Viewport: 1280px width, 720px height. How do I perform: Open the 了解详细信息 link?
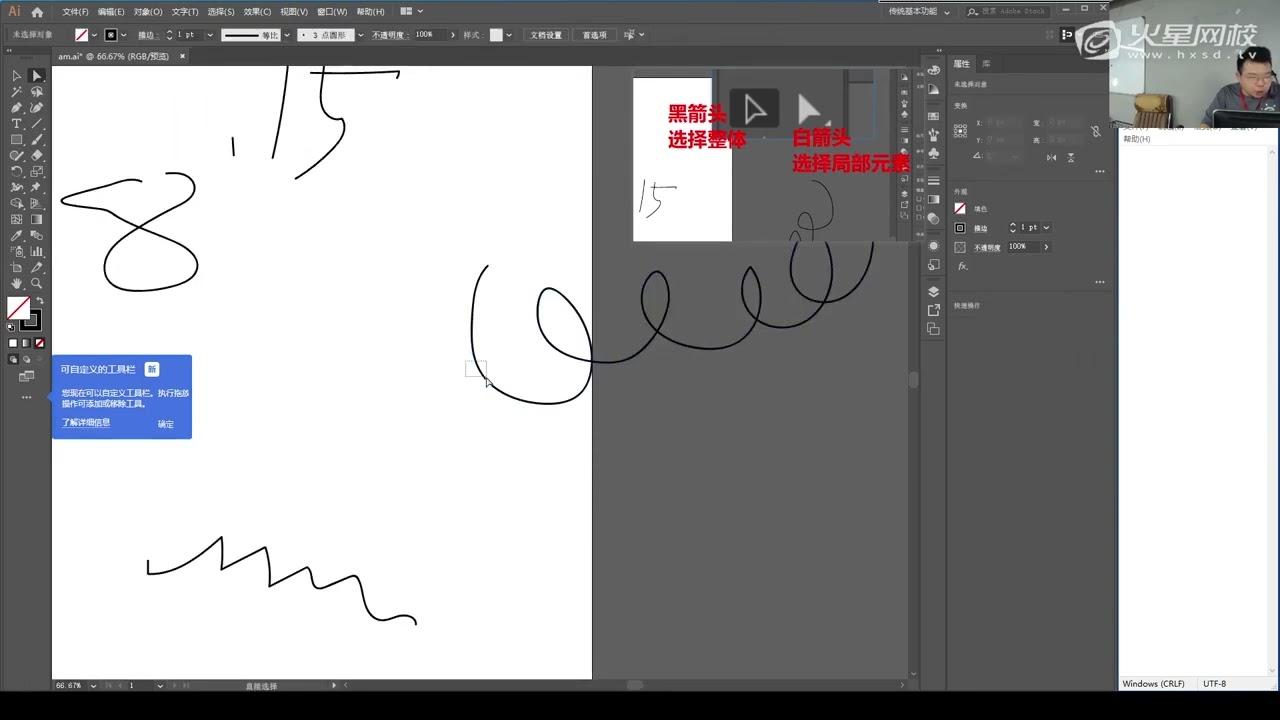[86, 423]
